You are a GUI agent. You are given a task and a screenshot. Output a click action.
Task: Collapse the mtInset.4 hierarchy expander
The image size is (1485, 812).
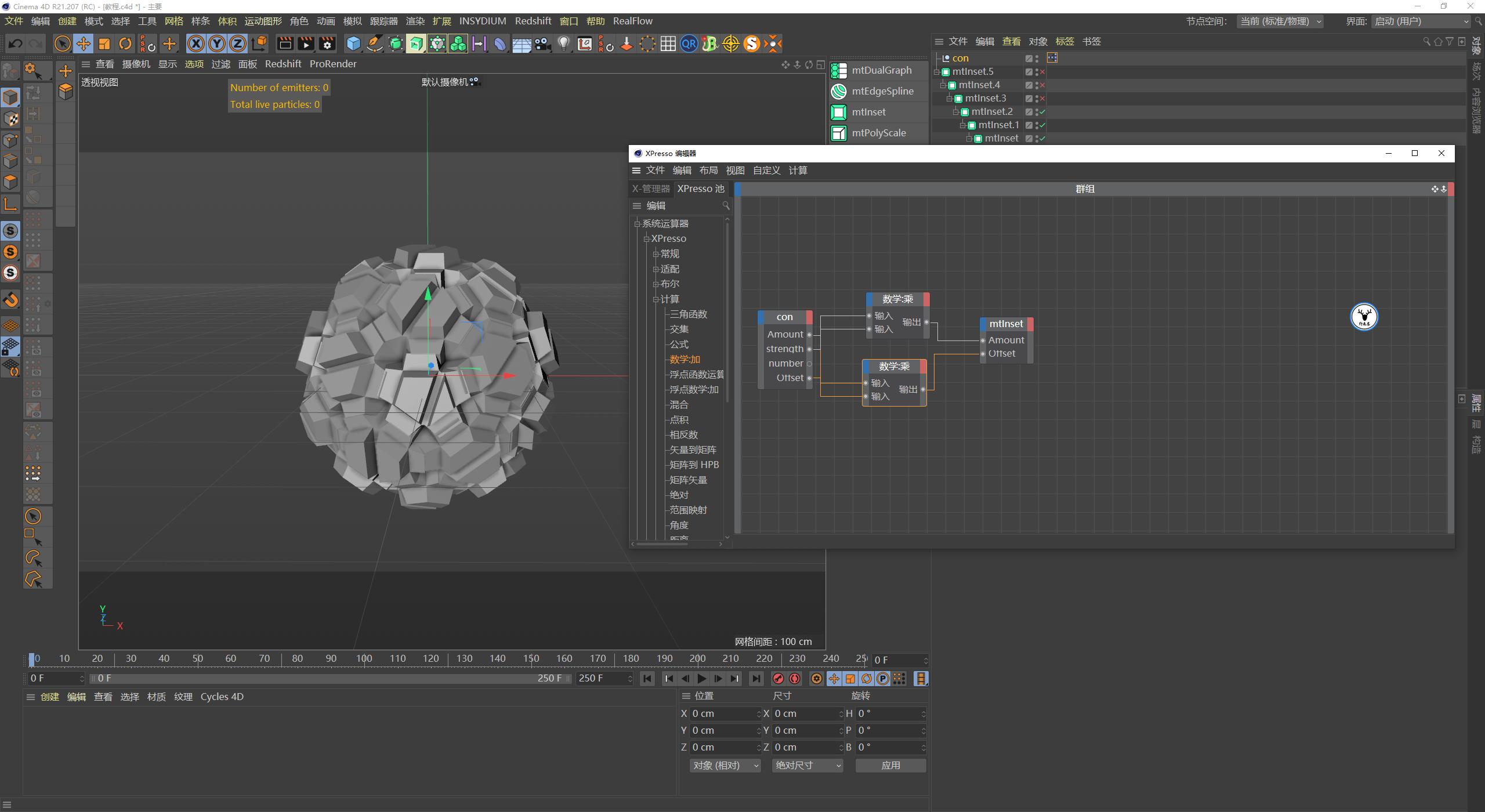943,85
